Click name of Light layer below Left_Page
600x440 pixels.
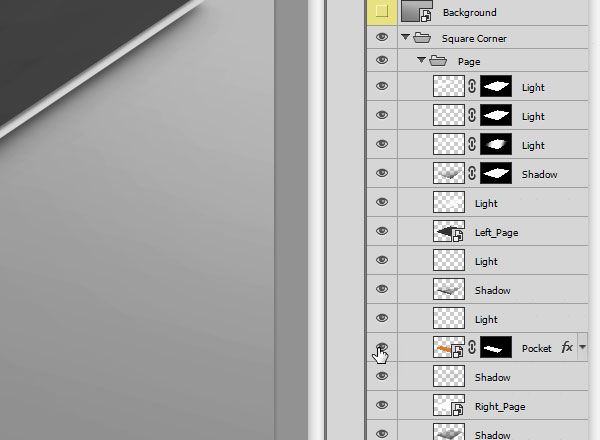pos(486,262)
